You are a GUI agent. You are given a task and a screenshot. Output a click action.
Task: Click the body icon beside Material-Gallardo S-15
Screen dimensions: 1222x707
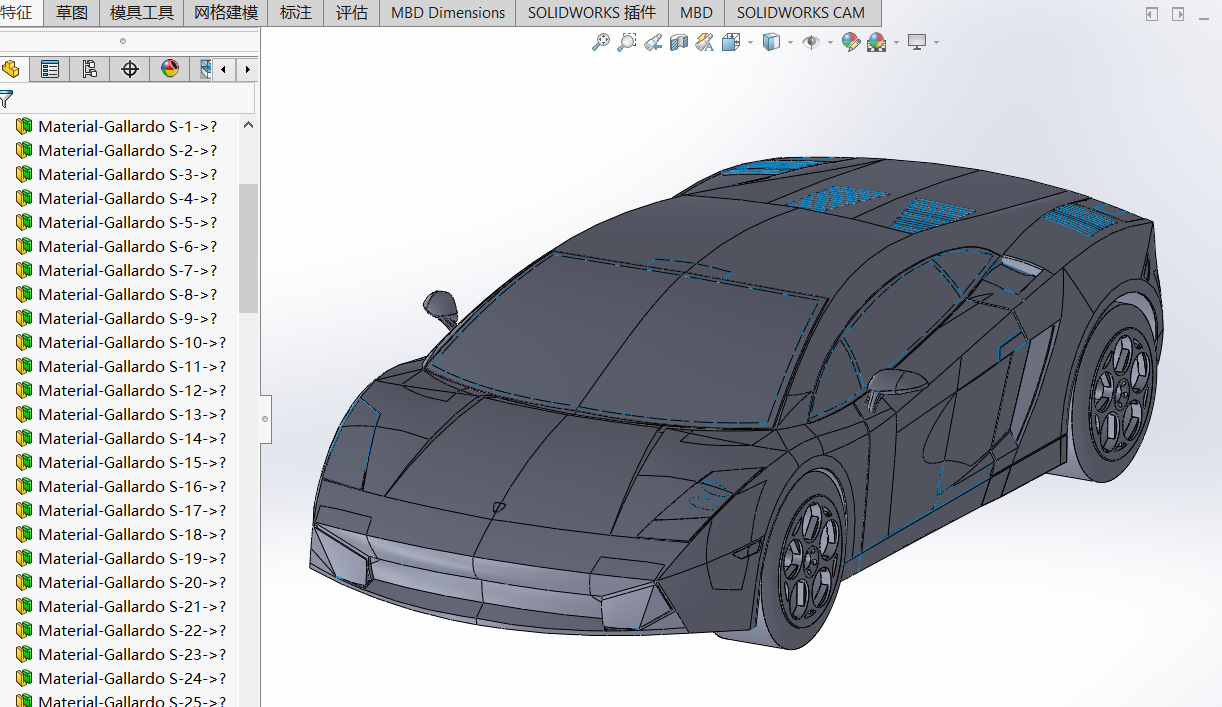(x=24, y=462)
